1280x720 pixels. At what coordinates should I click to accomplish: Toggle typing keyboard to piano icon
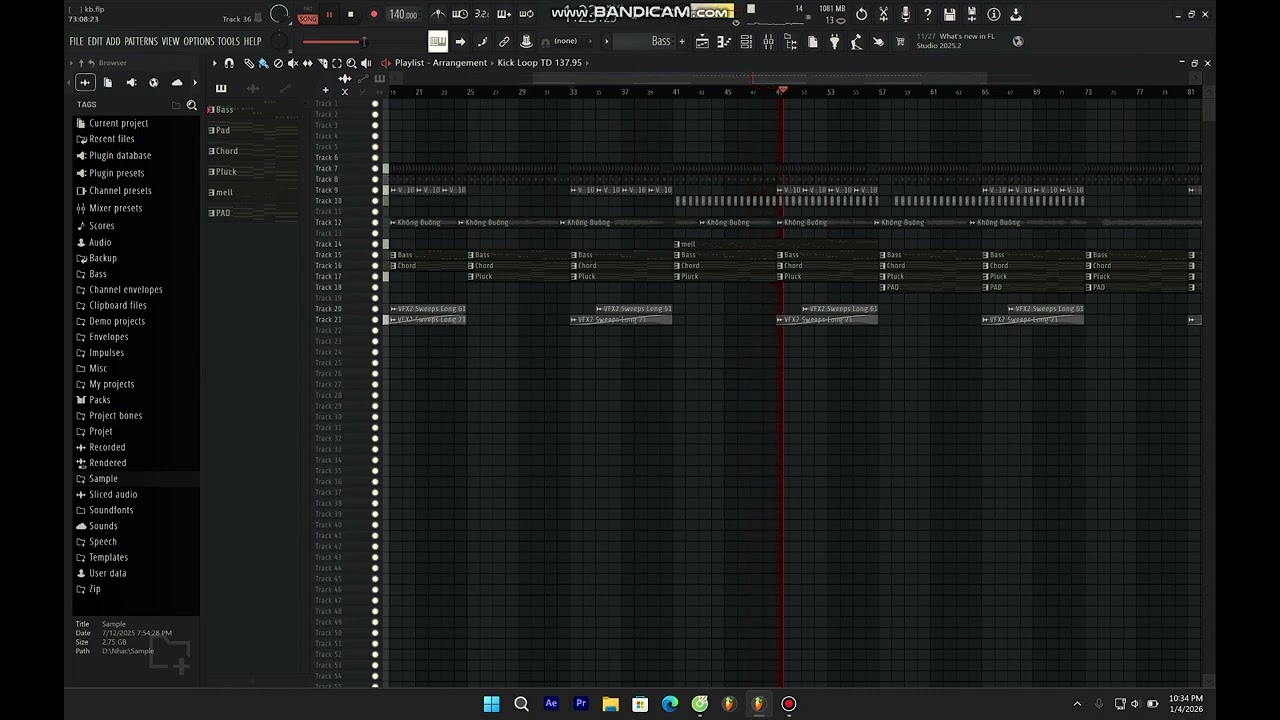pos(438,41)
